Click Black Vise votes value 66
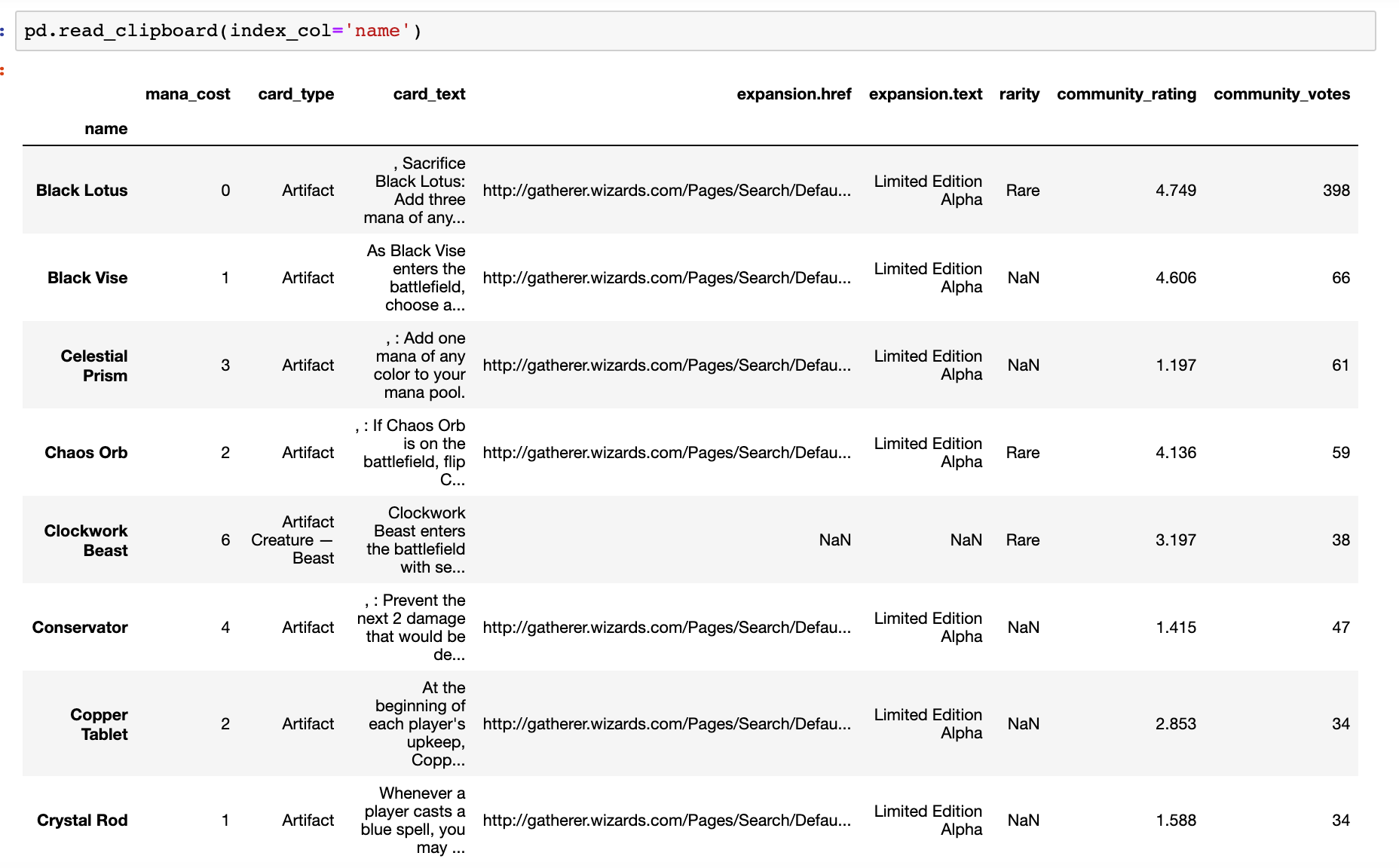This screenshot has width=1399, height=868. 1341,278
